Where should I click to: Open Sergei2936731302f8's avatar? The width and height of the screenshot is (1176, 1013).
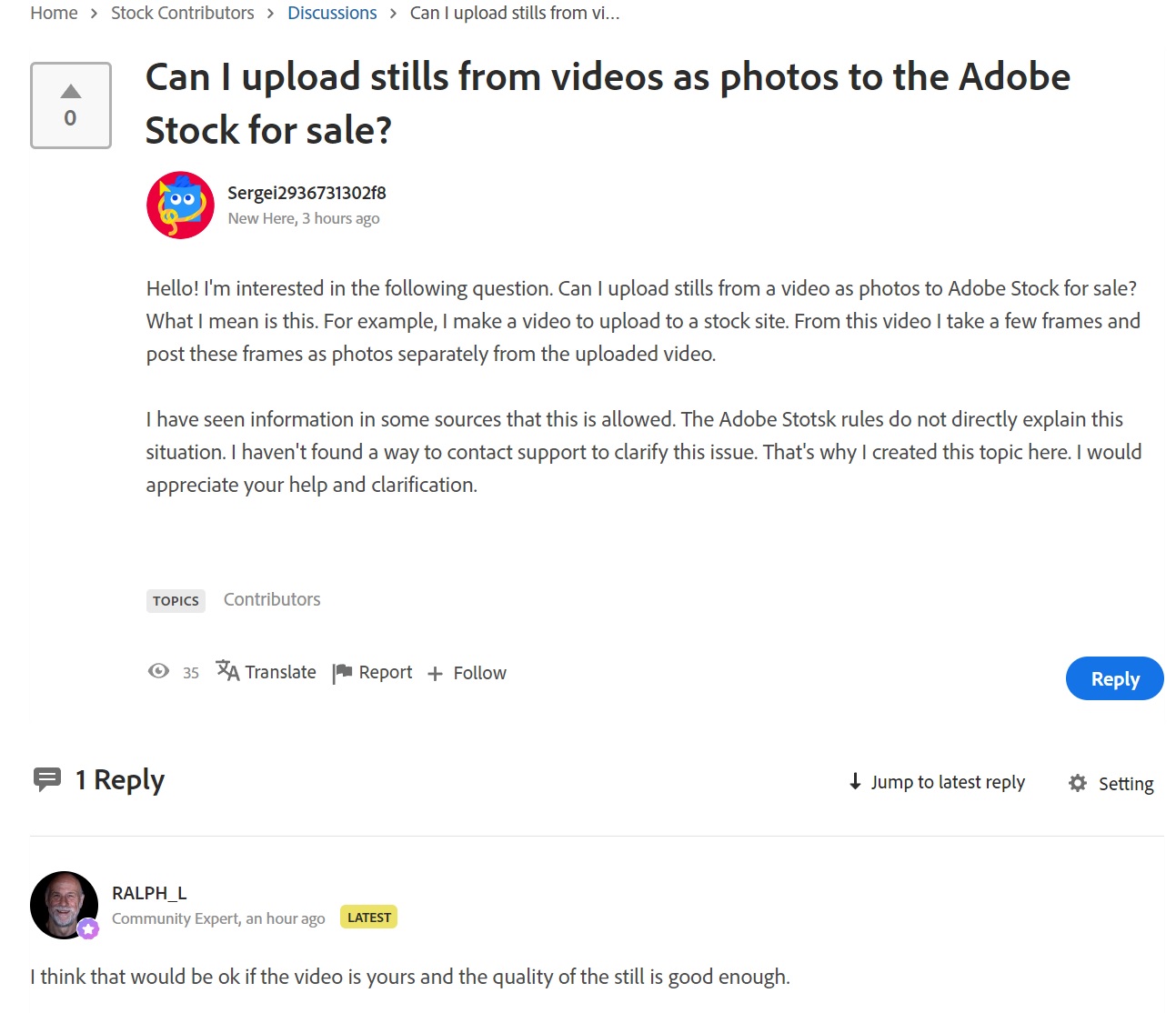180,205
